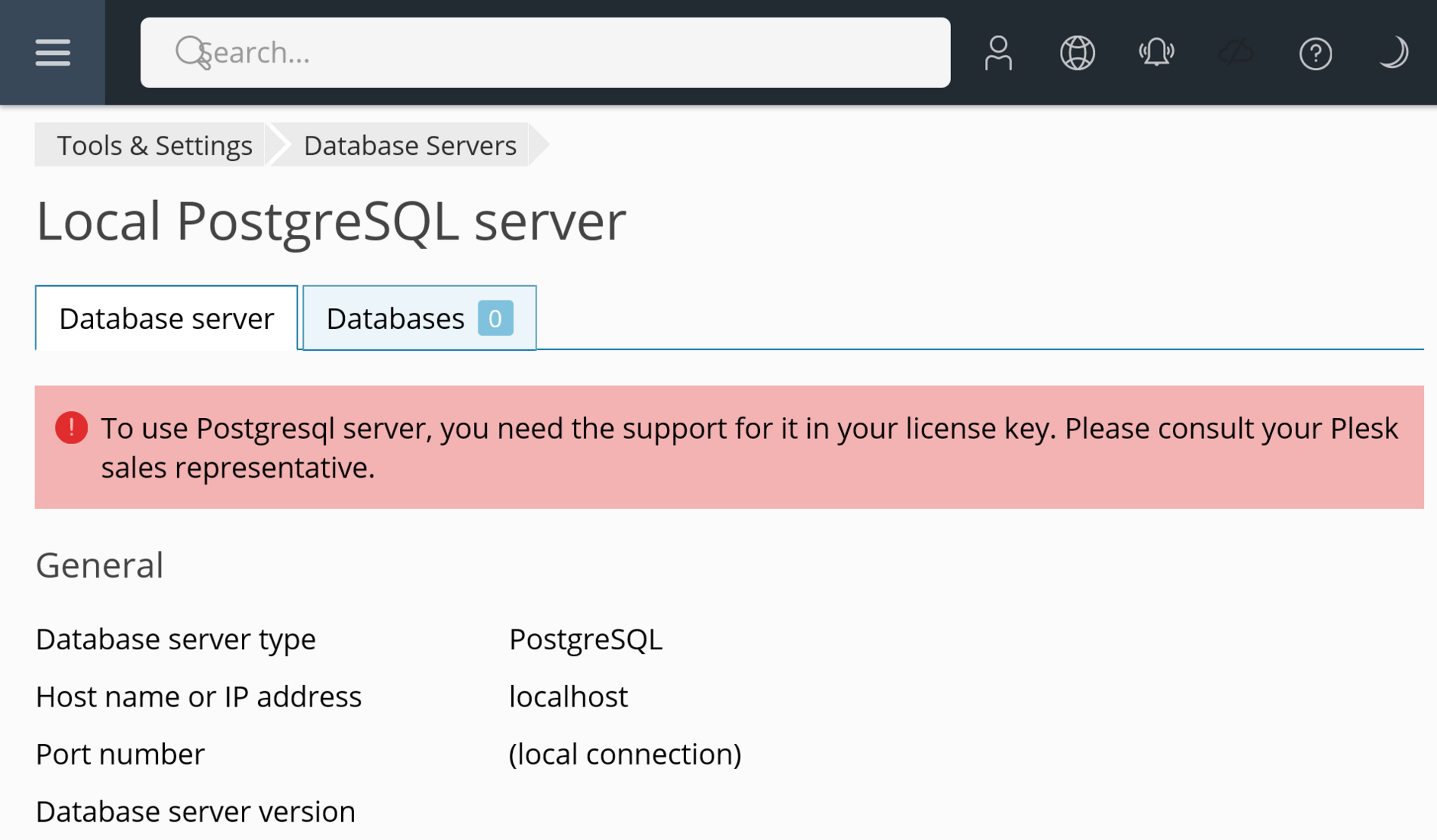Click the red error exclamation icon
Viewport: 1437px width, 840px height.
pyautogui.click(x=71, y=428)
